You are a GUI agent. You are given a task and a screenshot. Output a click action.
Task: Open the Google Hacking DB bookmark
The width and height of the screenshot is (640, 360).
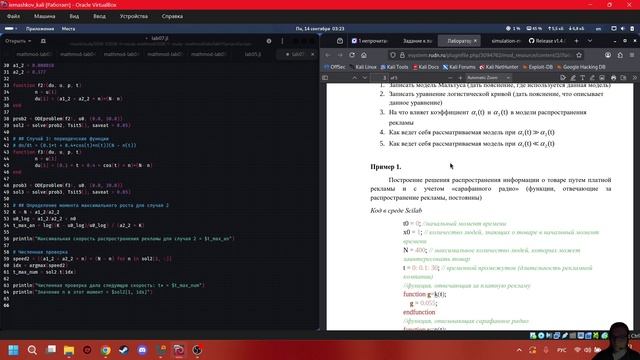[x=581, y=67]
